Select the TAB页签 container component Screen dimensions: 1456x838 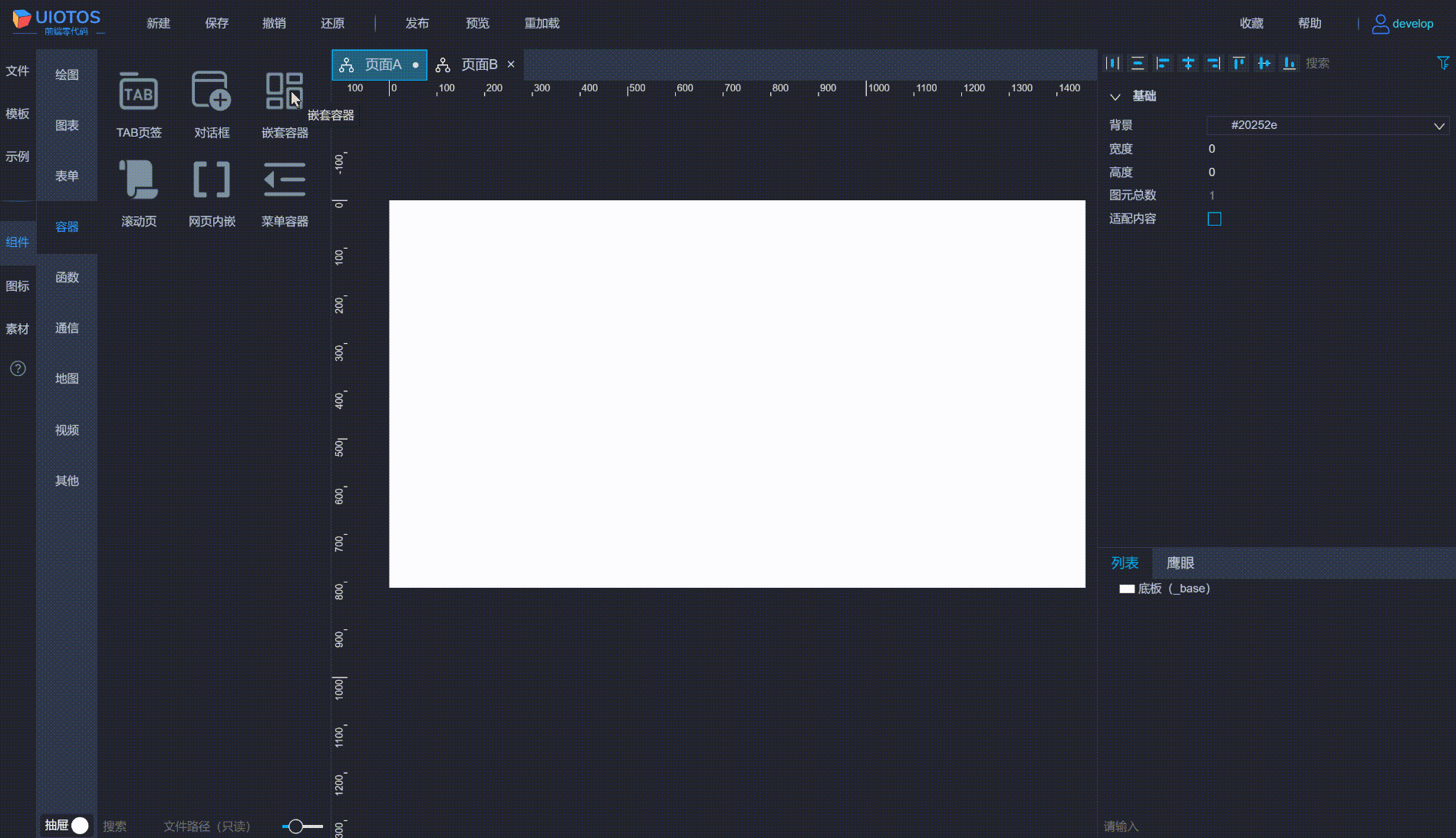click(x=139, y=104)
